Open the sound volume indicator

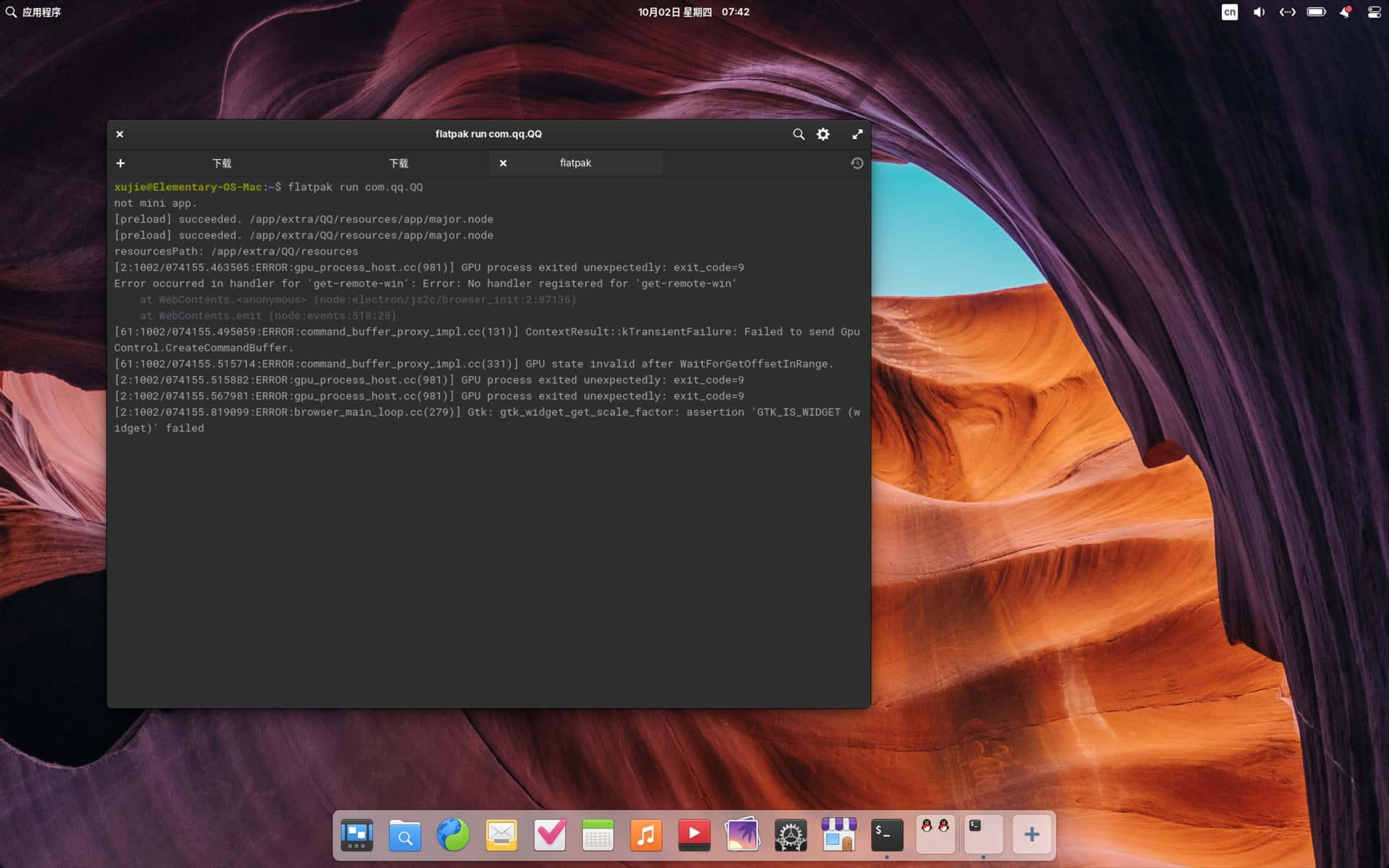pos(1259,12)
